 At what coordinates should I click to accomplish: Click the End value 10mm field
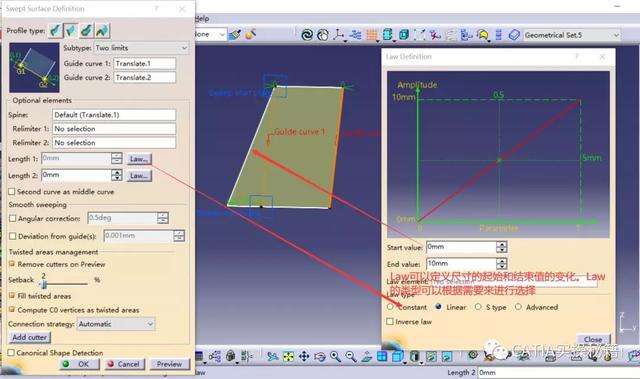click(x=461, y=264)
